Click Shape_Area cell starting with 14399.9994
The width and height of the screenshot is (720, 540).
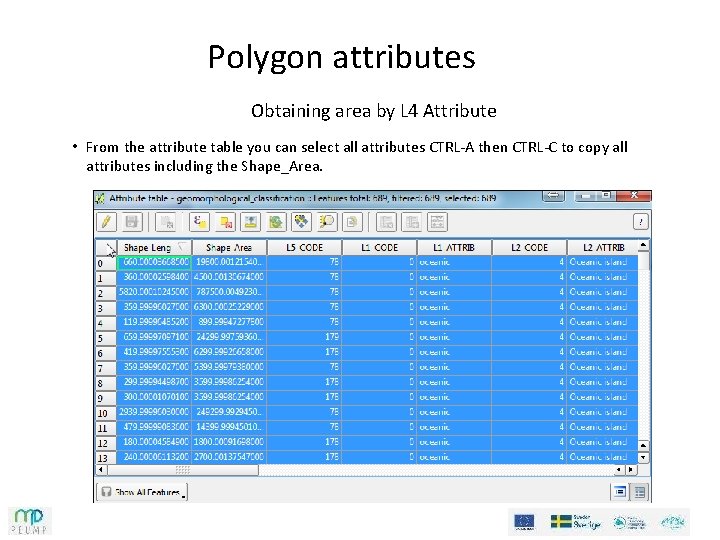tap(229, 427)
